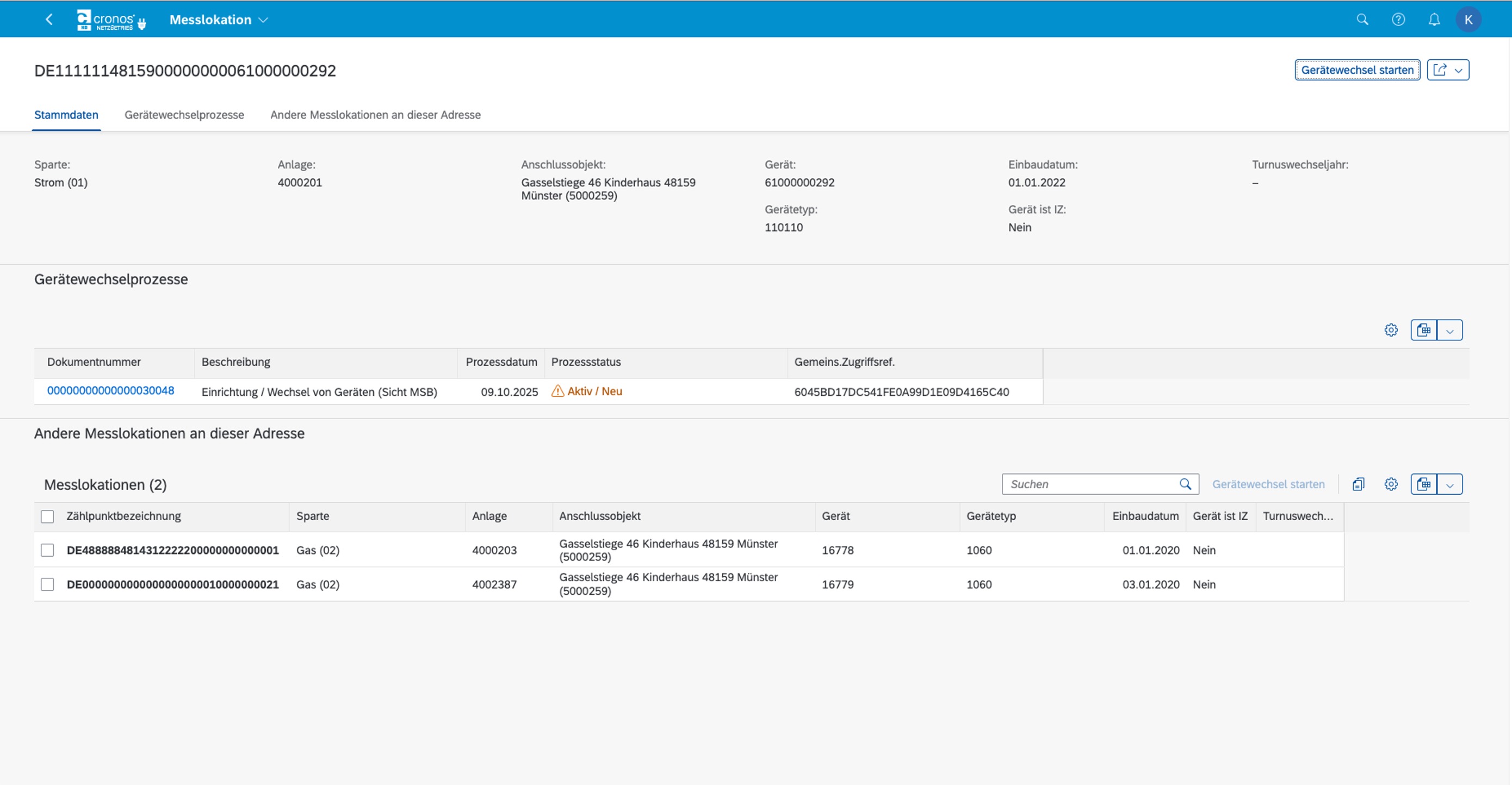Open document 00000000000000030048 link
Image resolution: width=1512 pixels, height=785 pixels.
(110, 391)
